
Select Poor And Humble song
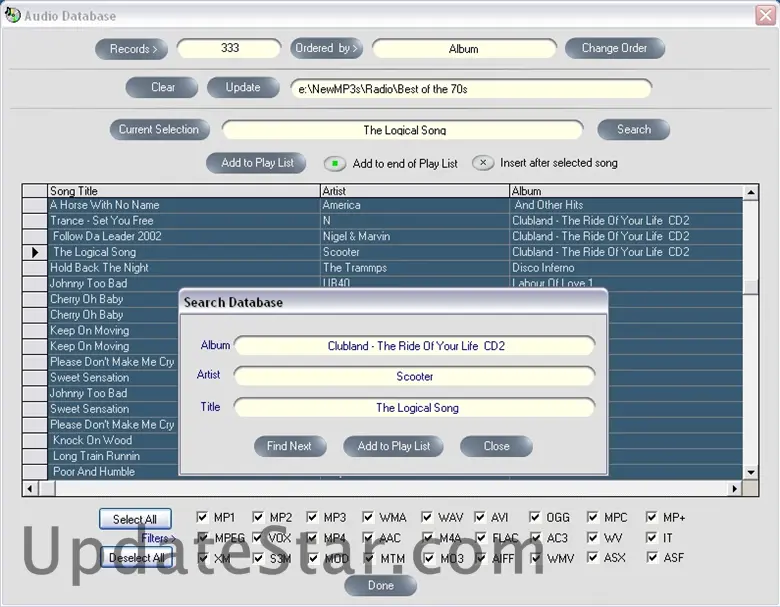click(113, 472)
